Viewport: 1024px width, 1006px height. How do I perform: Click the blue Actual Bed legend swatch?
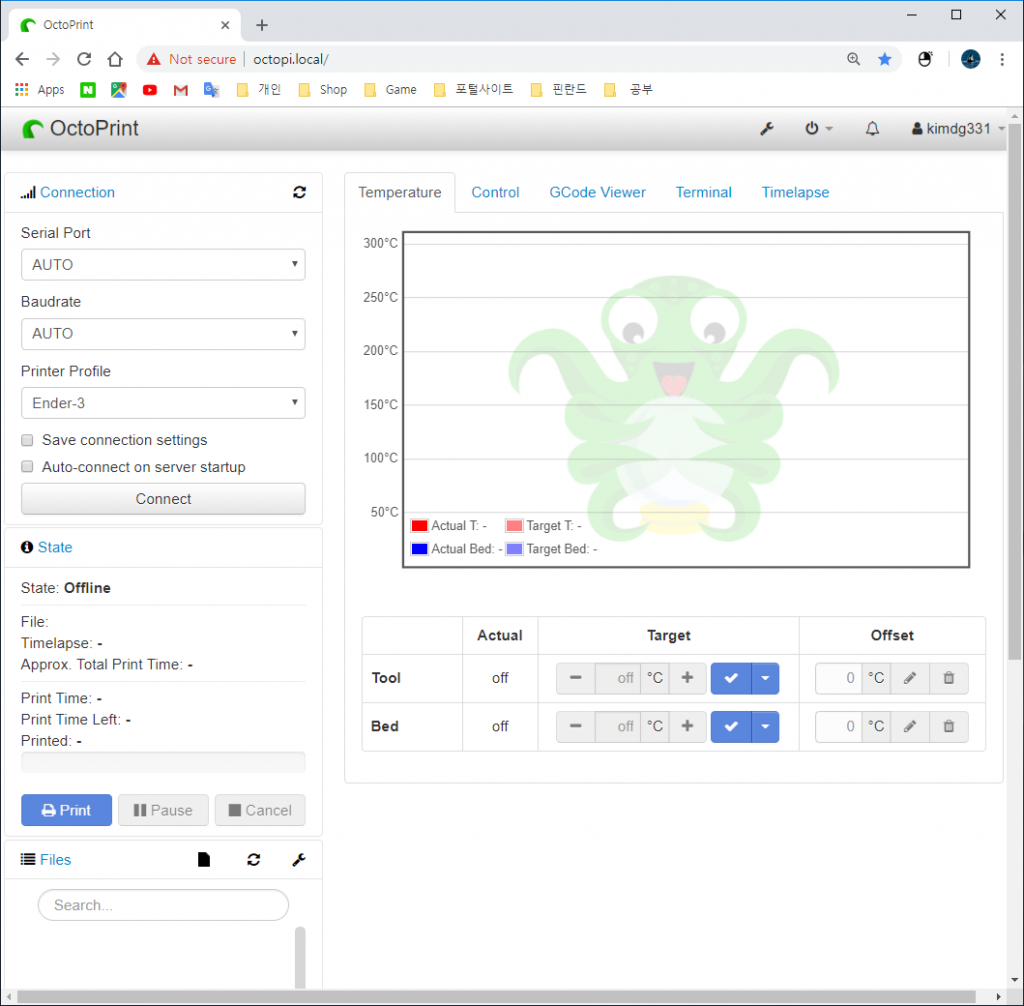click(419, 549)
